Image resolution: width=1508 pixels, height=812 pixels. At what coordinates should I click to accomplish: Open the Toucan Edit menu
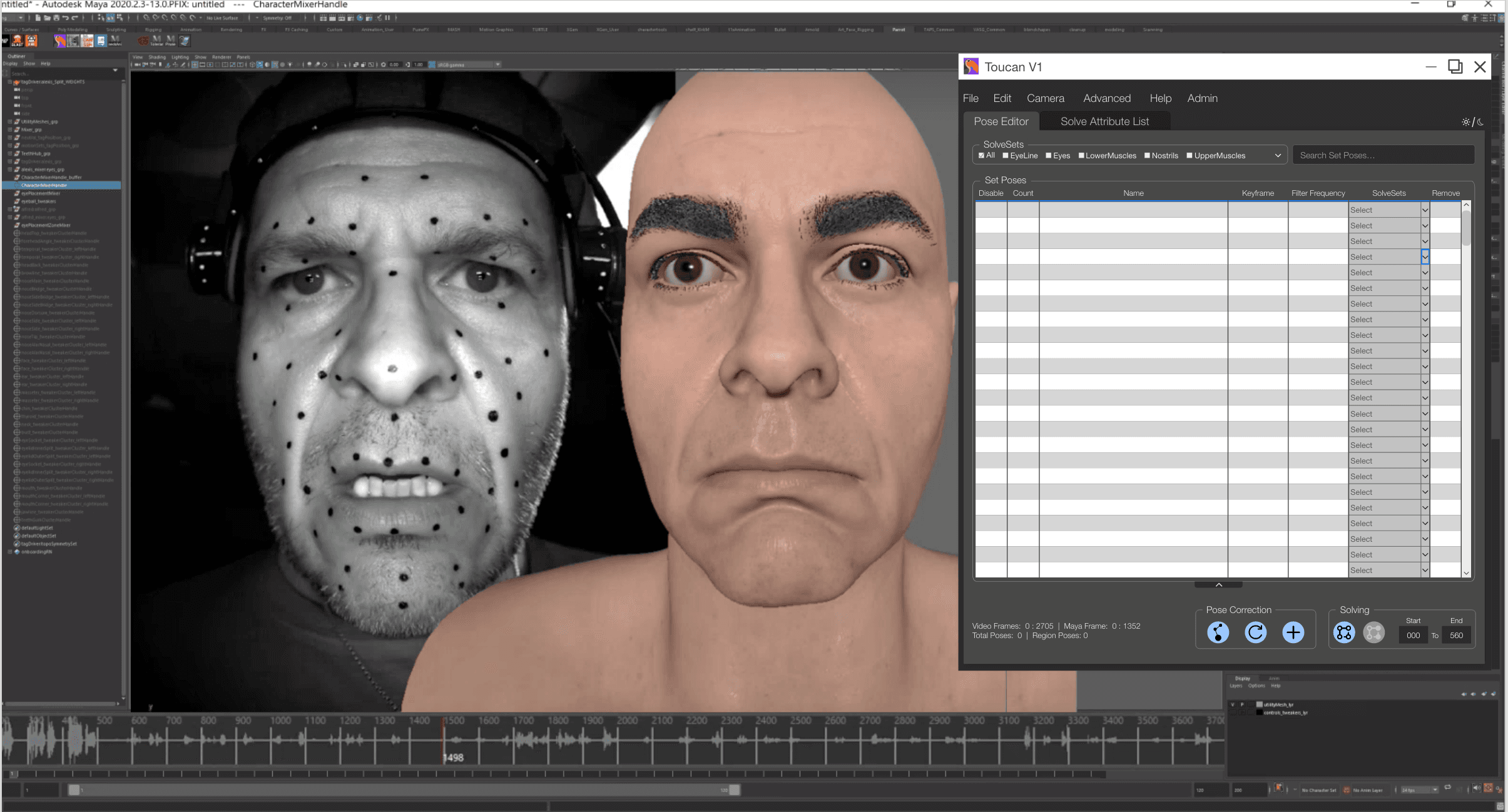[x=1002, y=98]
